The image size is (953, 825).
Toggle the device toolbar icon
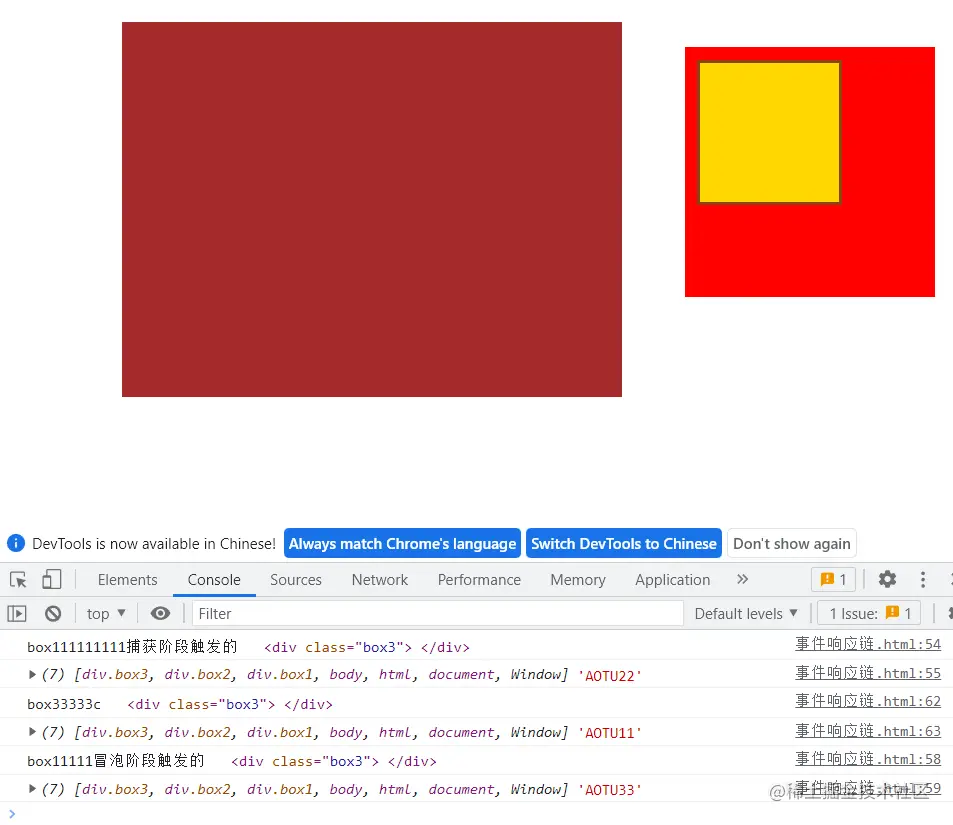coord(52,579)
